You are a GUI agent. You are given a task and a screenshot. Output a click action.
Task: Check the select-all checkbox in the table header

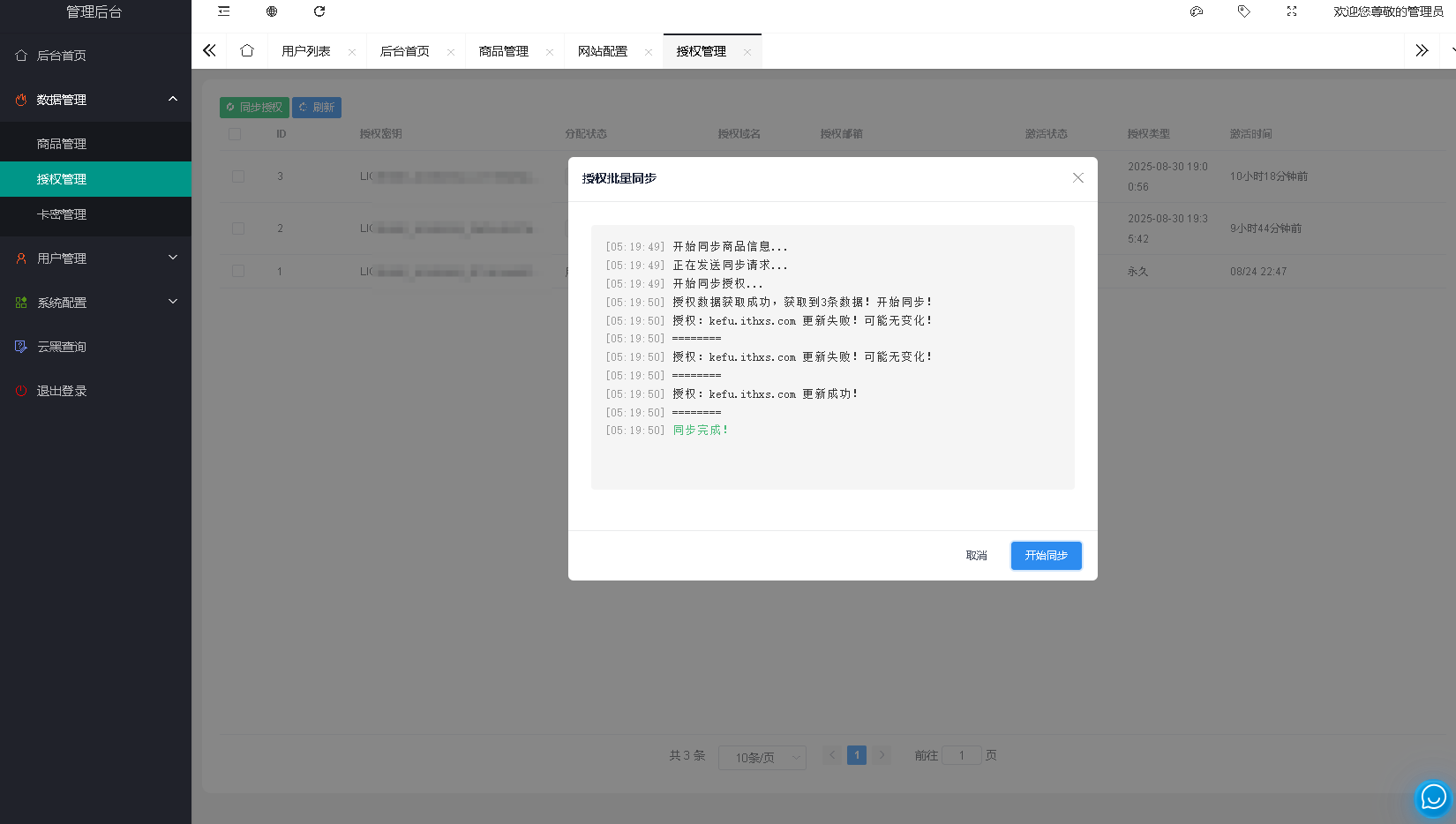235,133
